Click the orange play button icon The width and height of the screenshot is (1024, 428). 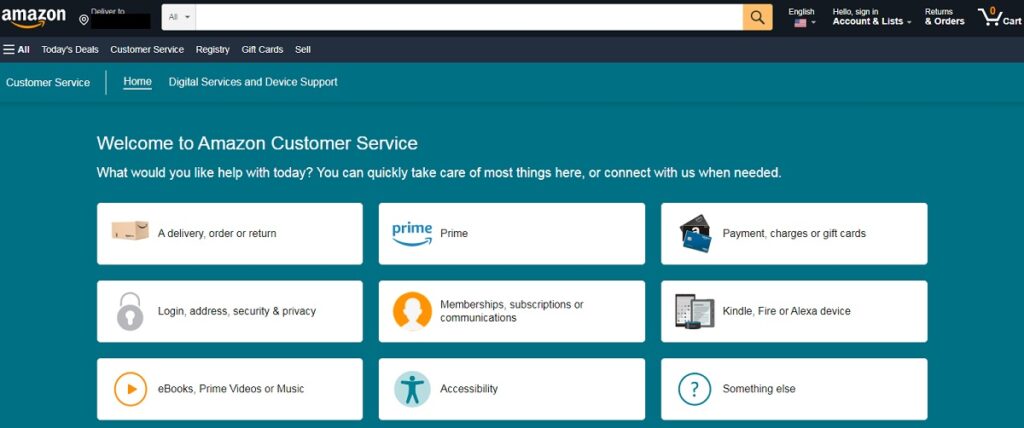pyautogui.click(x=130, y=389)
